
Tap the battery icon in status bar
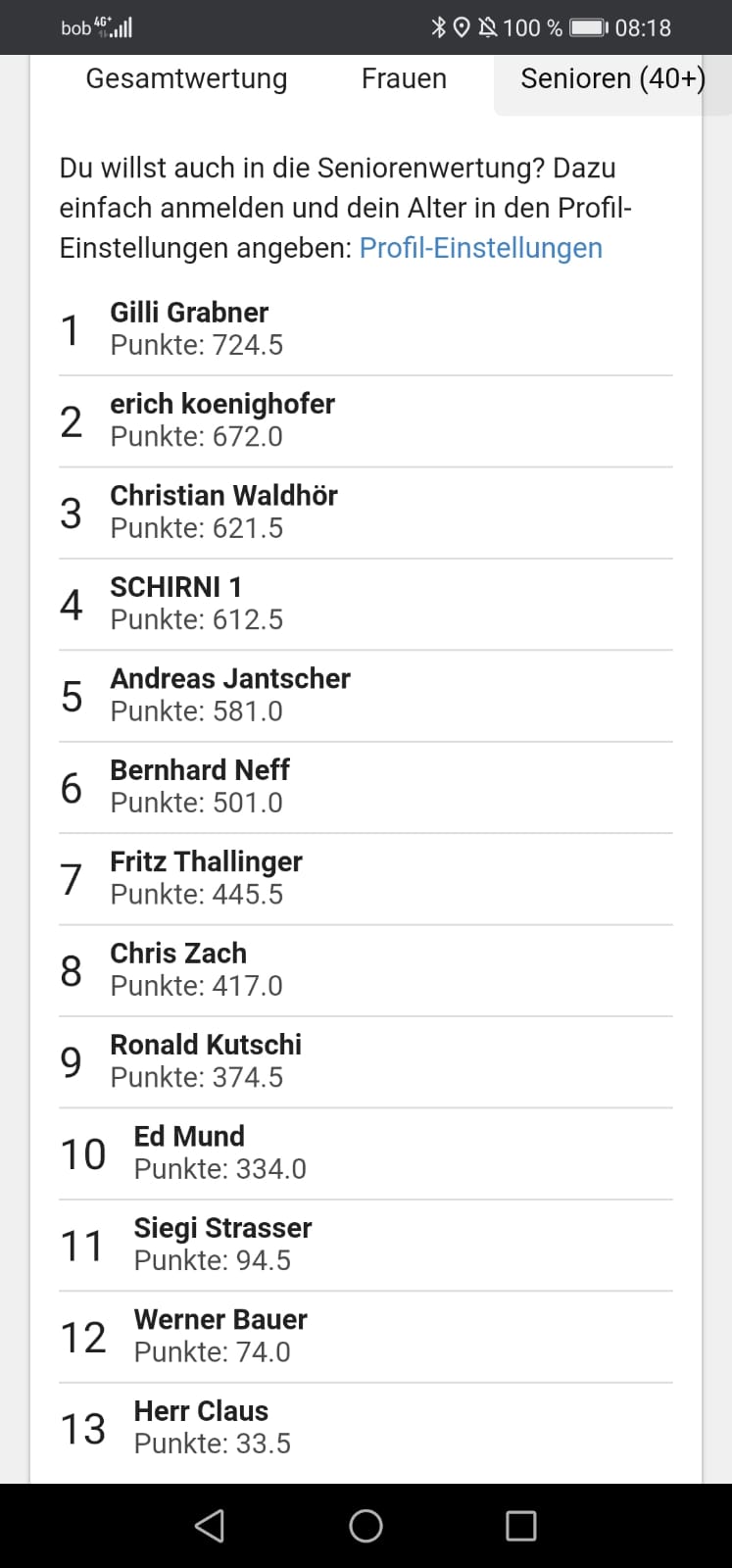point(589,27)
